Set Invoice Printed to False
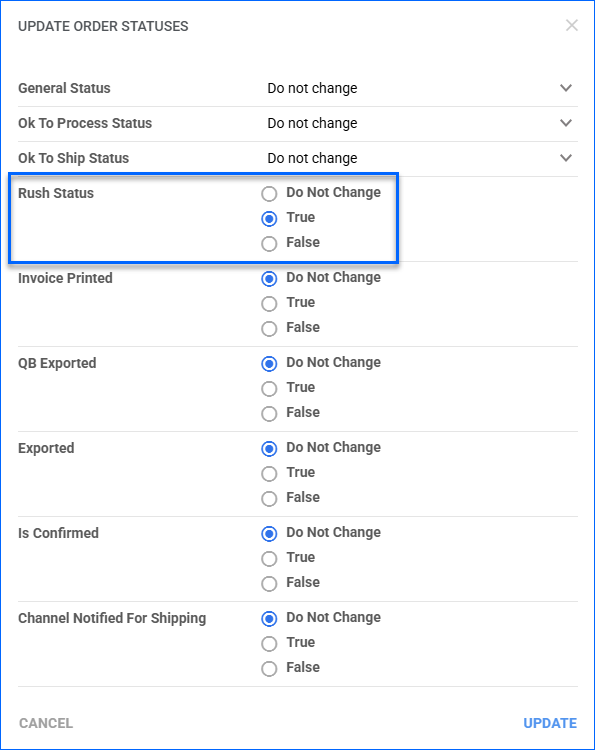This screenshot has height=750, width=595. (x=269, y=329)
